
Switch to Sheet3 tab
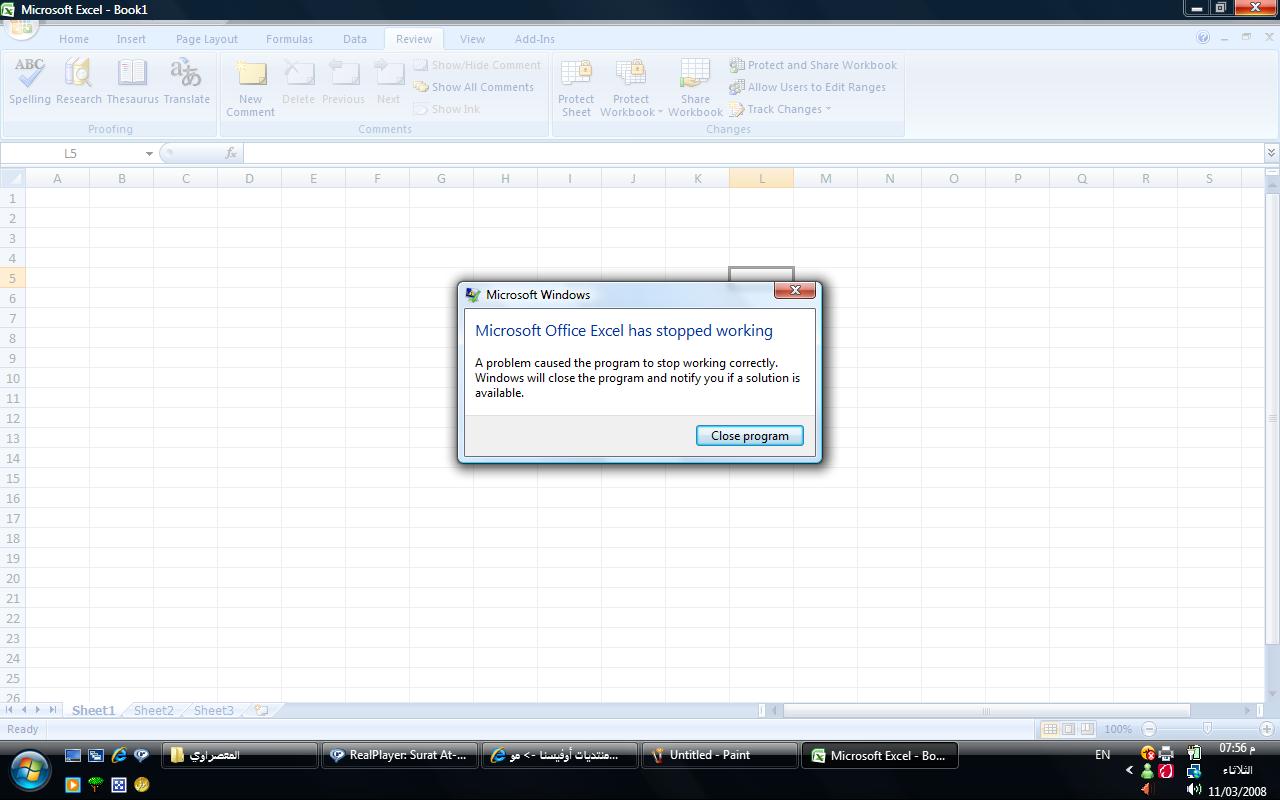pos(213,710)
